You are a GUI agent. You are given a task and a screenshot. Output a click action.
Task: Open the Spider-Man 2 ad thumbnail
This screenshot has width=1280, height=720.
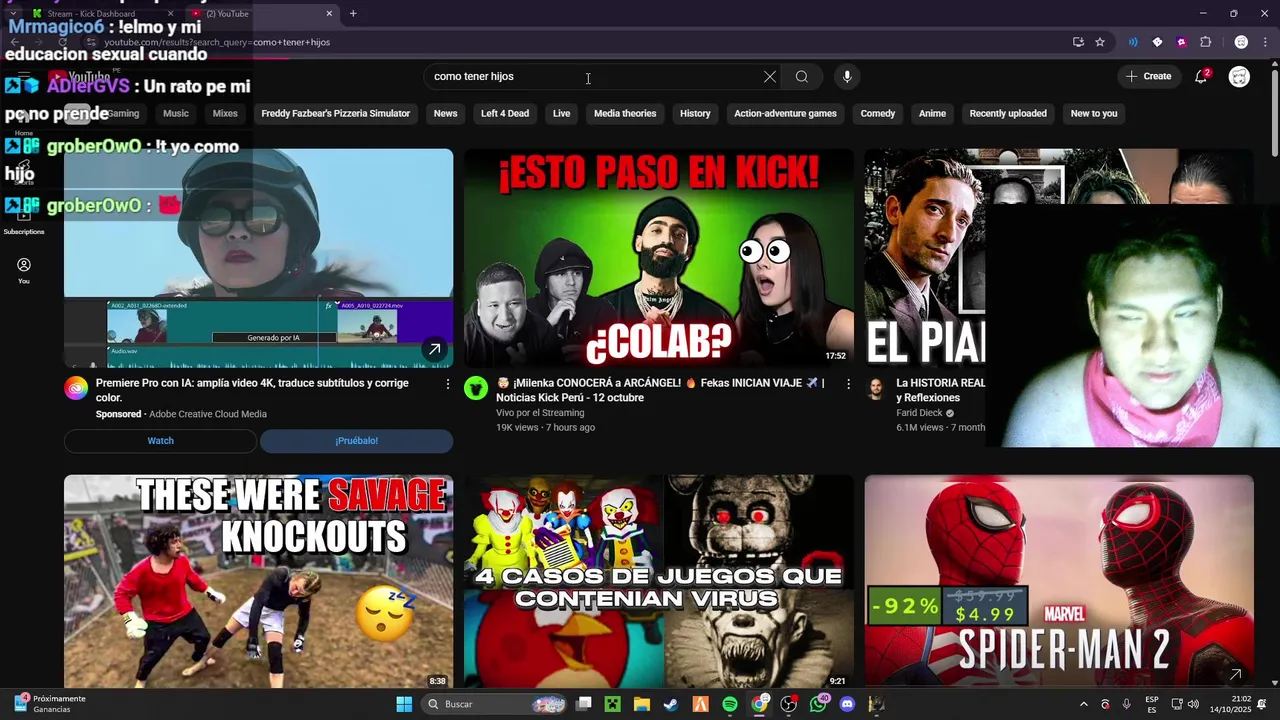point(1059,581)
